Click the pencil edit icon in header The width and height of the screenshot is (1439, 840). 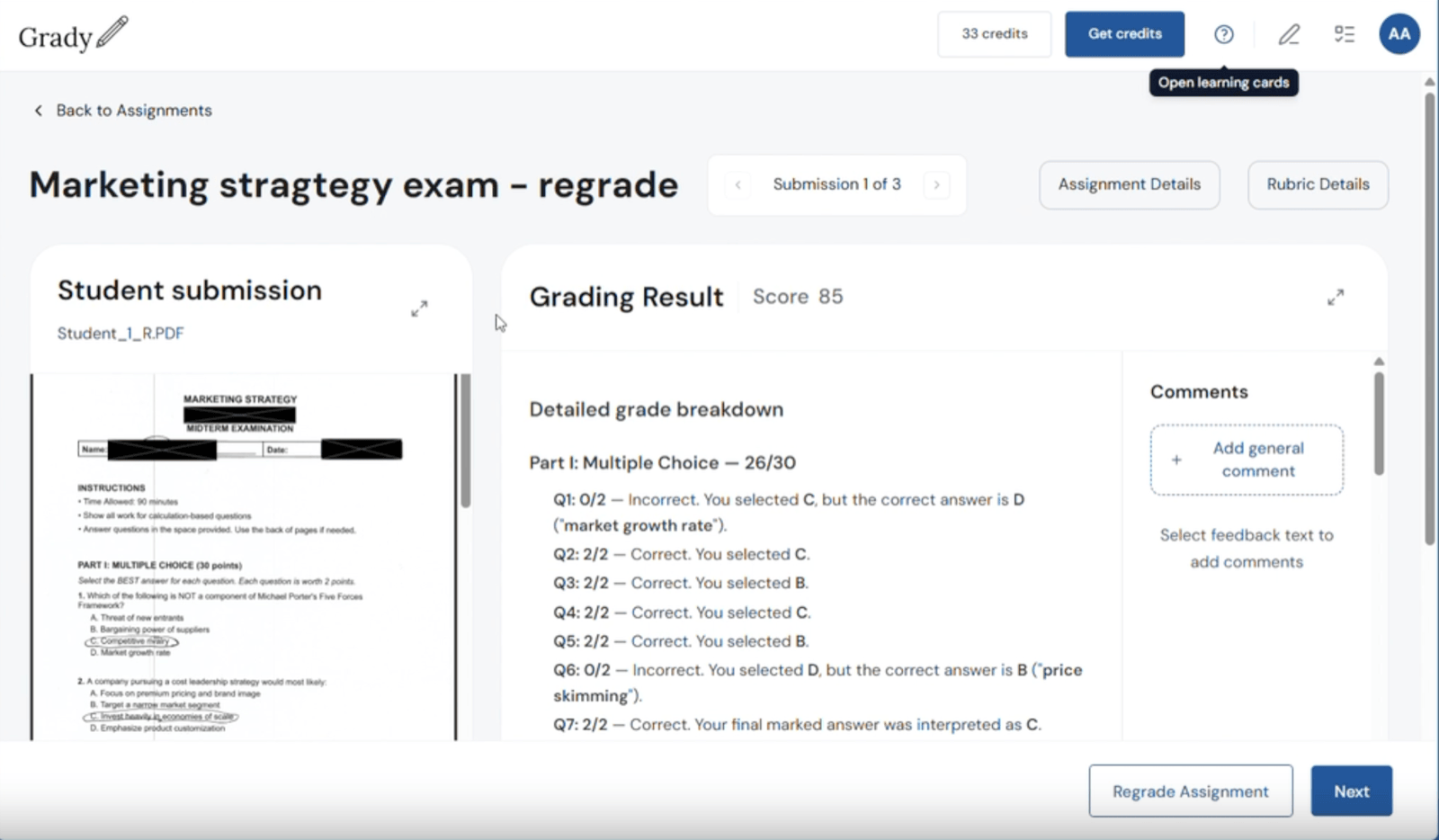tap(1289, 34)
